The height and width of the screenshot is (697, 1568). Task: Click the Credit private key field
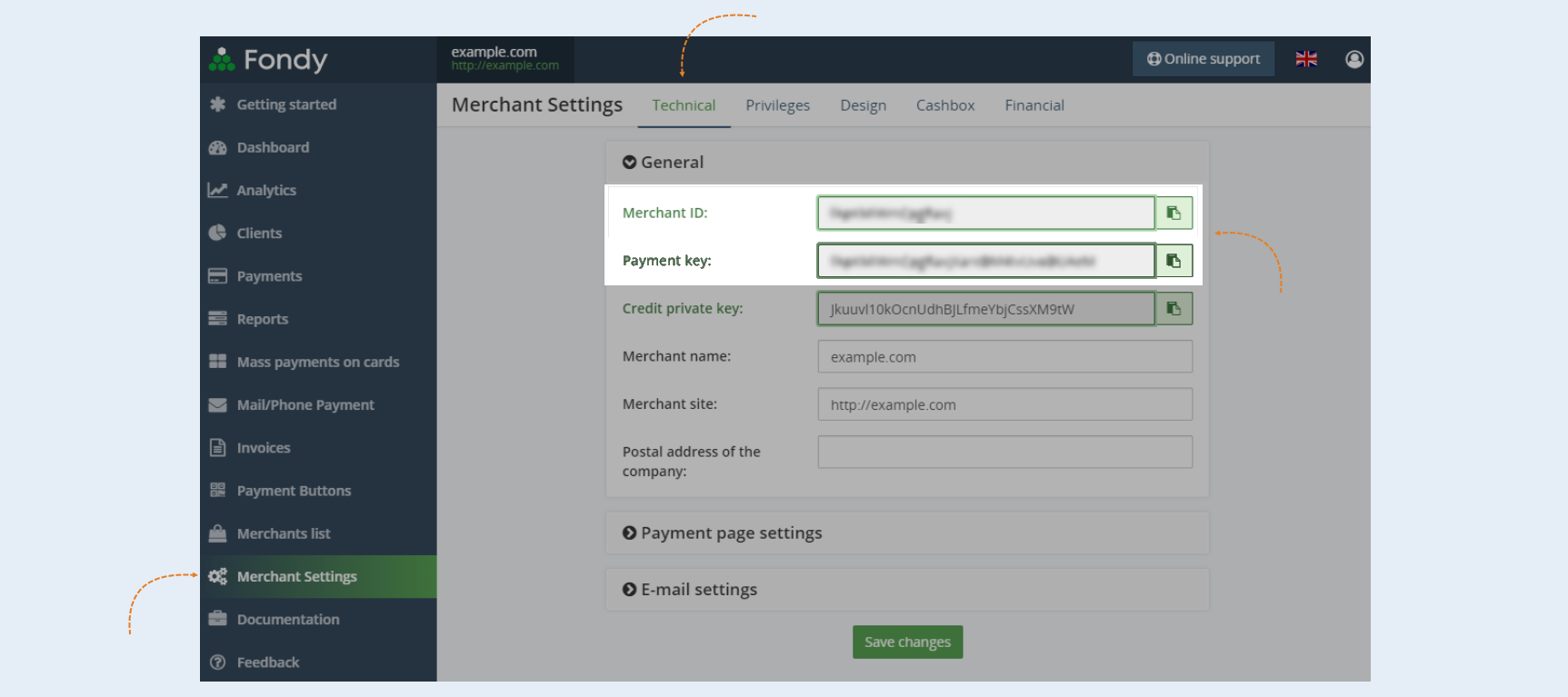[x=986, y=309]
